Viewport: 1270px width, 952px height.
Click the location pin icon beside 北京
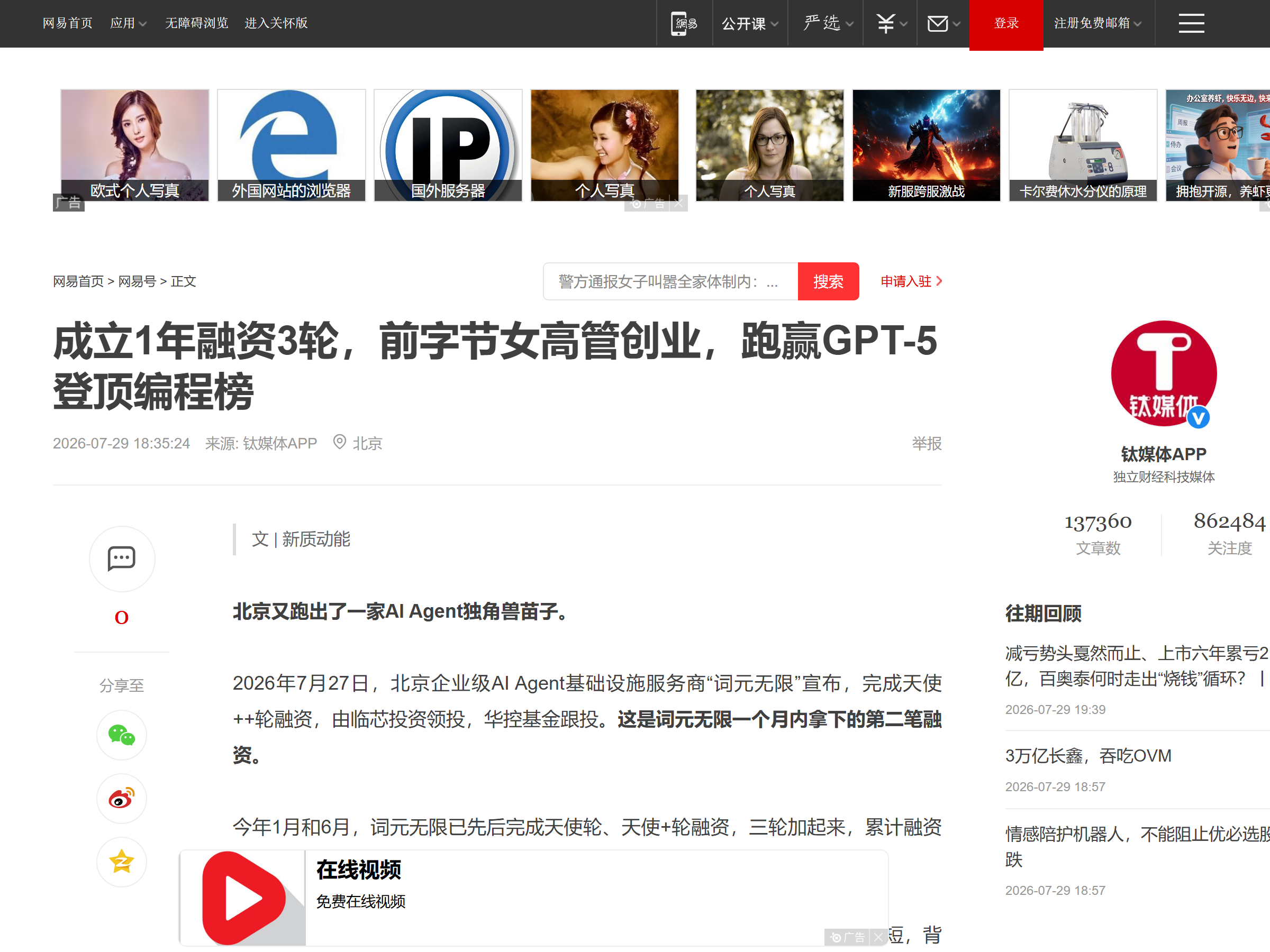click(x=340, y=442)
